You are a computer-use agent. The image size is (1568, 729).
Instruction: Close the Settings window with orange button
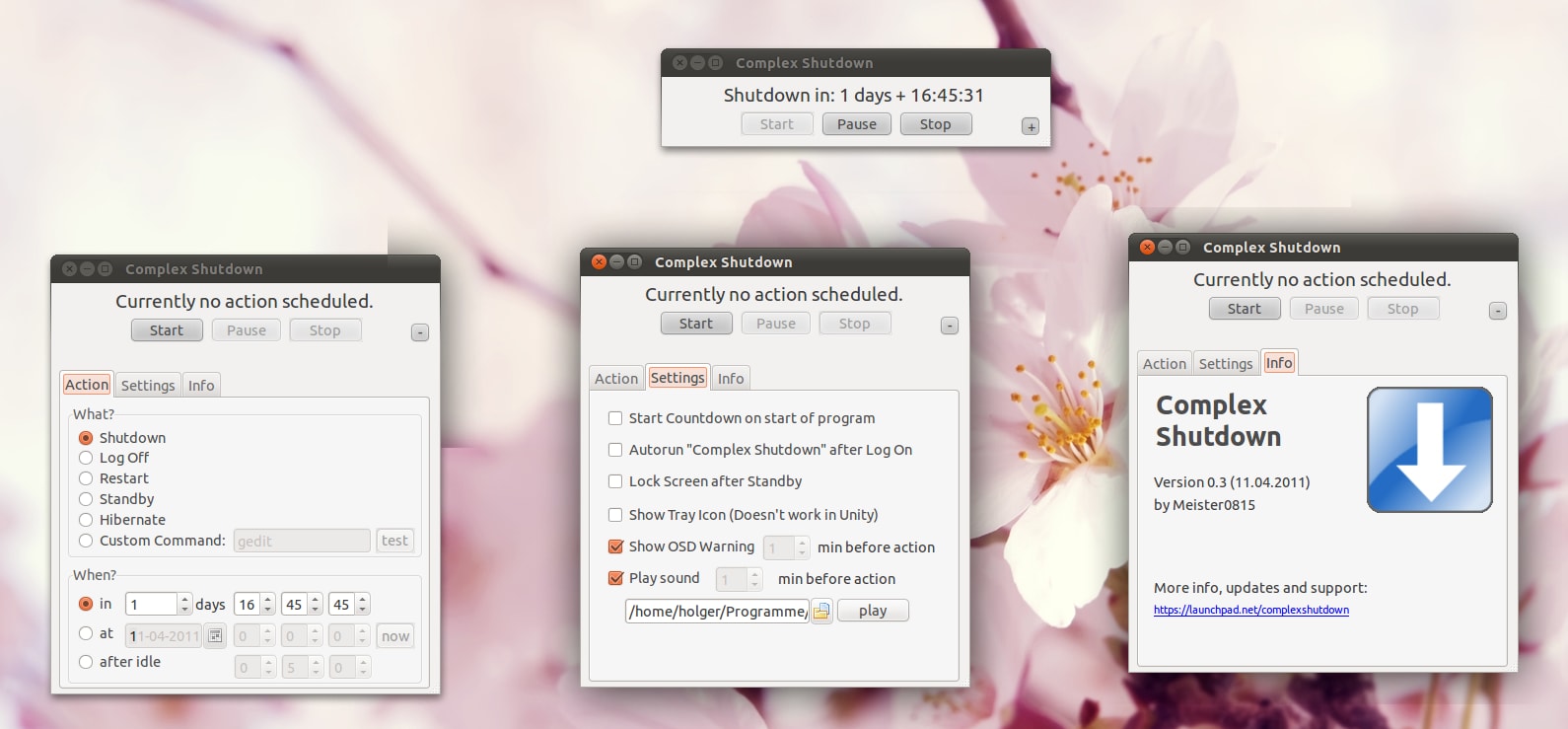click(x=599, y=262)
